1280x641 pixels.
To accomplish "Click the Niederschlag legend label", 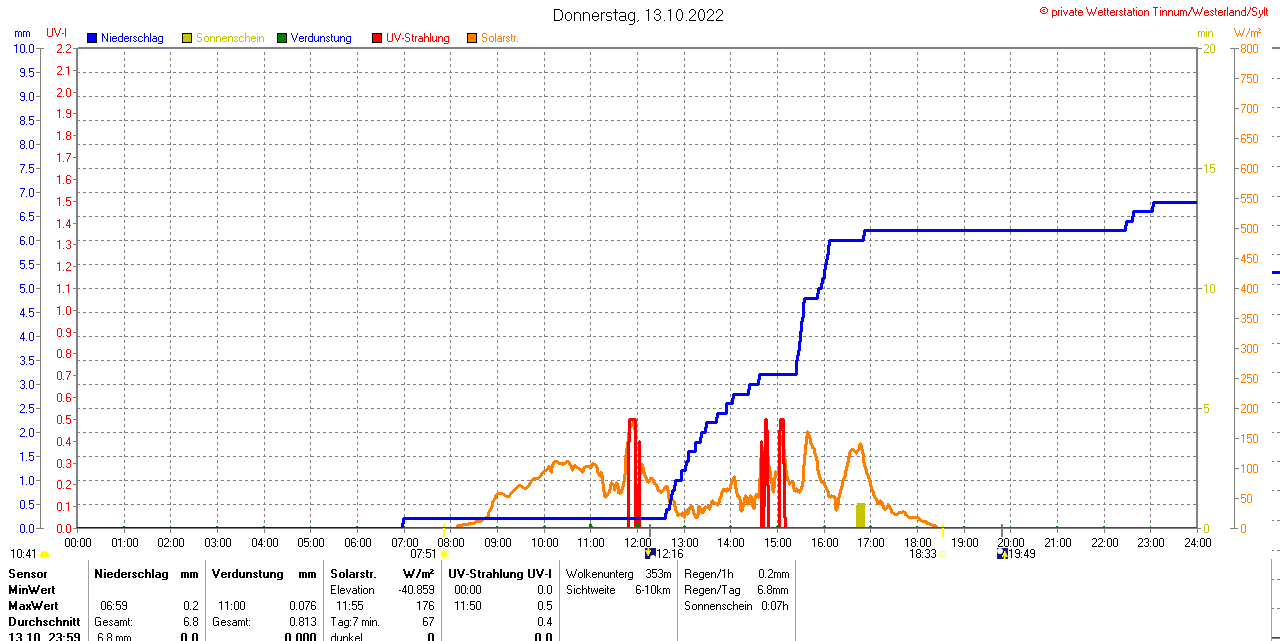I will pos(132,38).
